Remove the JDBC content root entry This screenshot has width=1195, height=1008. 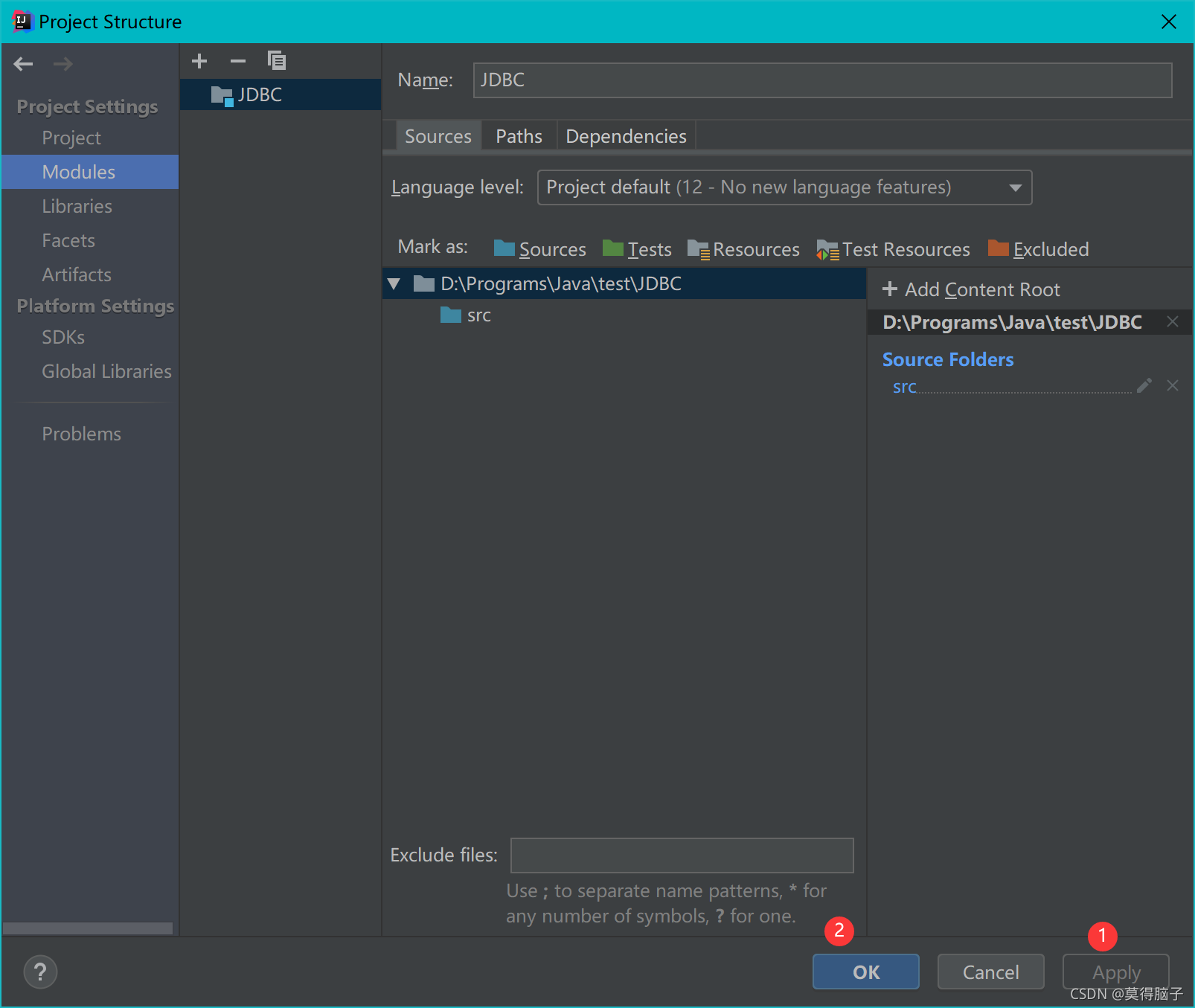(x=1173, y=322)
